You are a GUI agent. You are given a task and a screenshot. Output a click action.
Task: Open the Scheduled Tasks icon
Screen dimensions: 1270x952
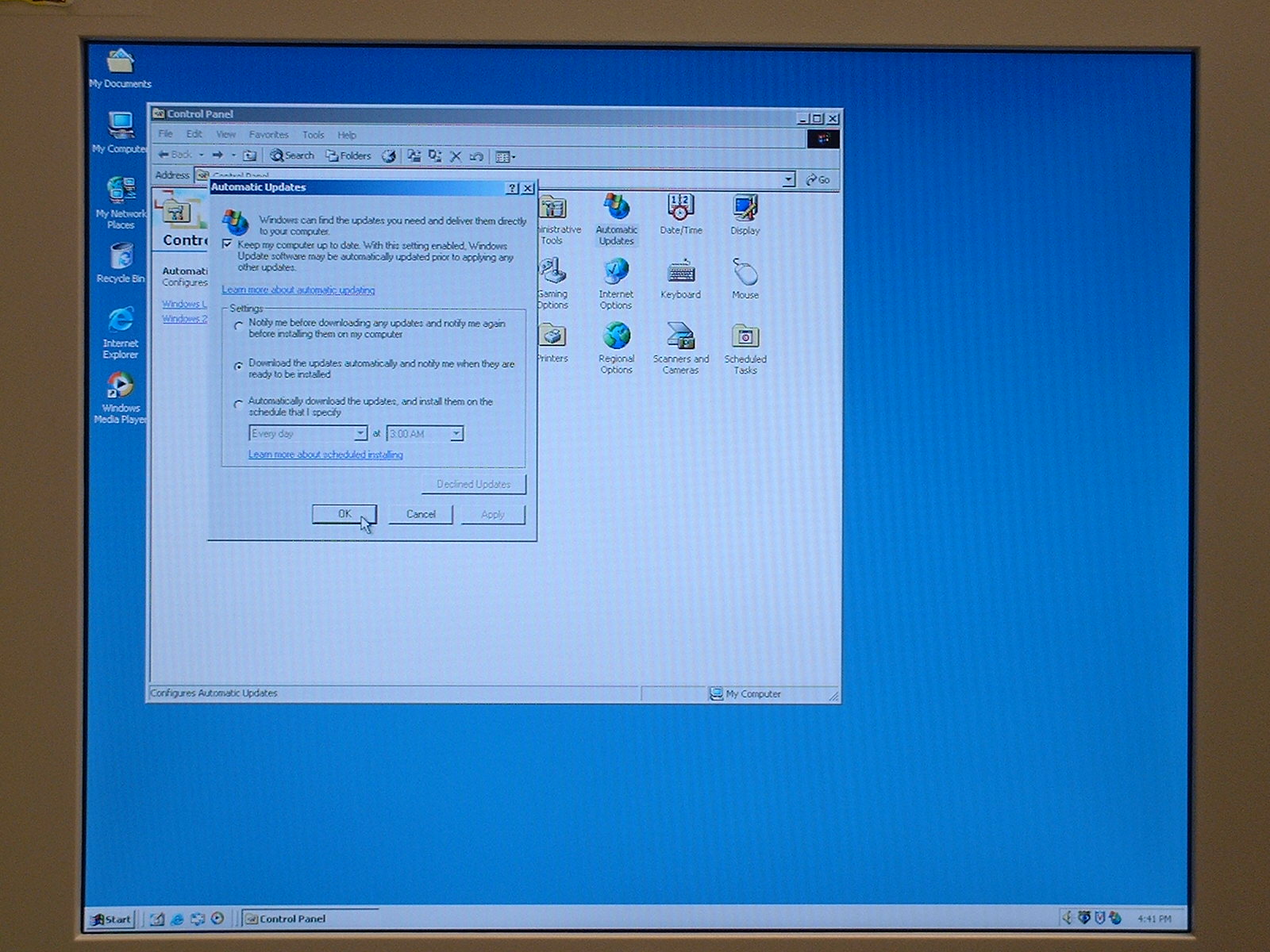(745, 338)
